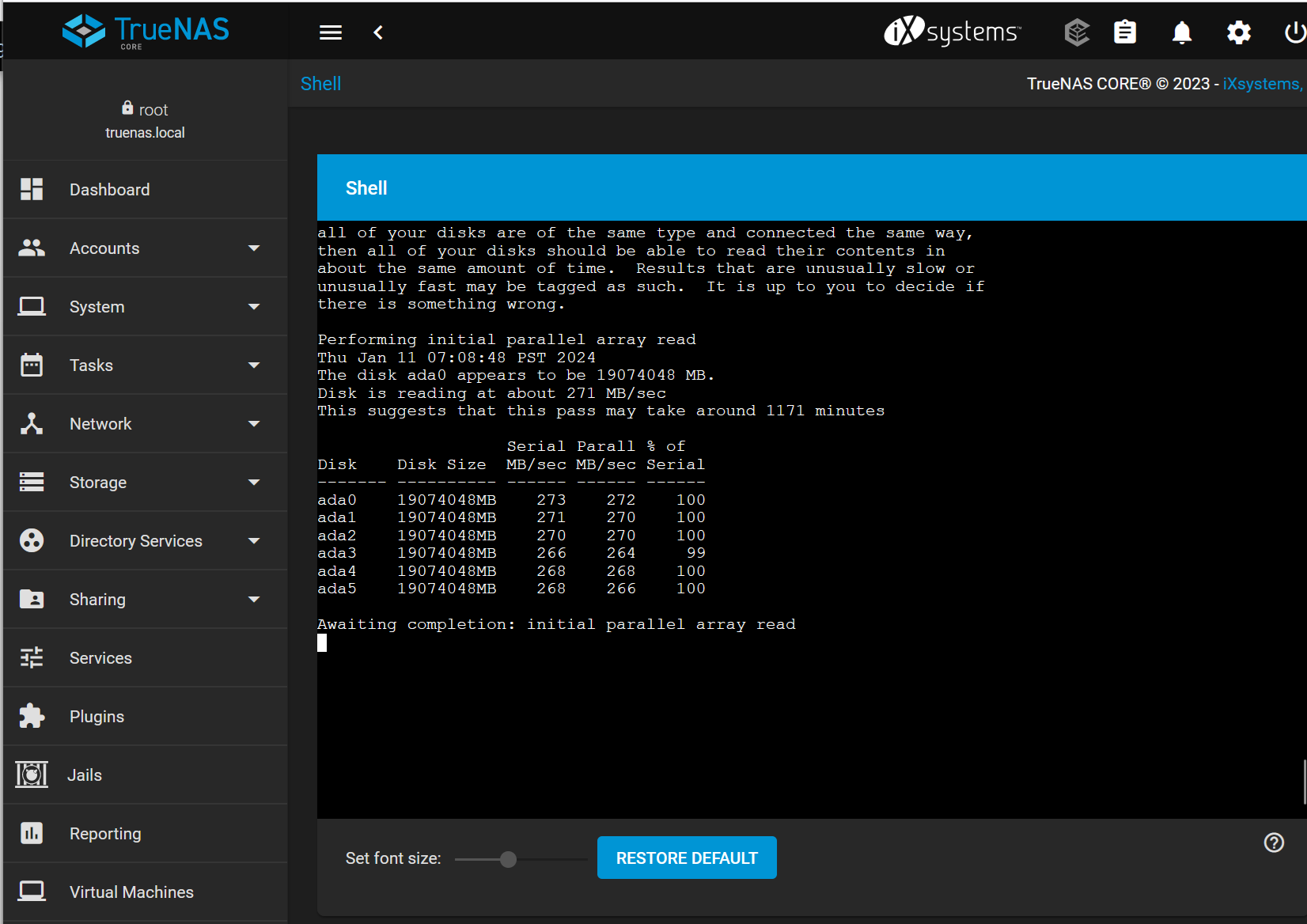
Task: Click the page scrollbar thumb at right edge
Action: point(1304,782)
